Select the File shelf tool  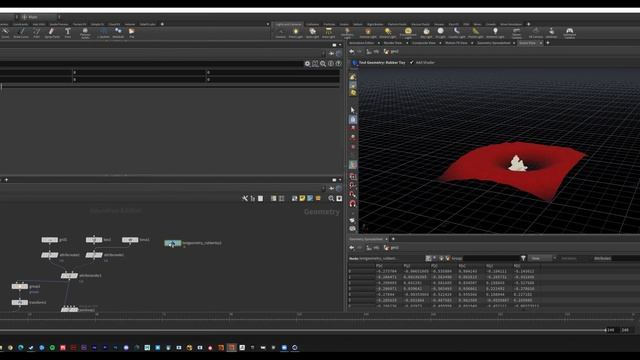[x=131, y=33]
